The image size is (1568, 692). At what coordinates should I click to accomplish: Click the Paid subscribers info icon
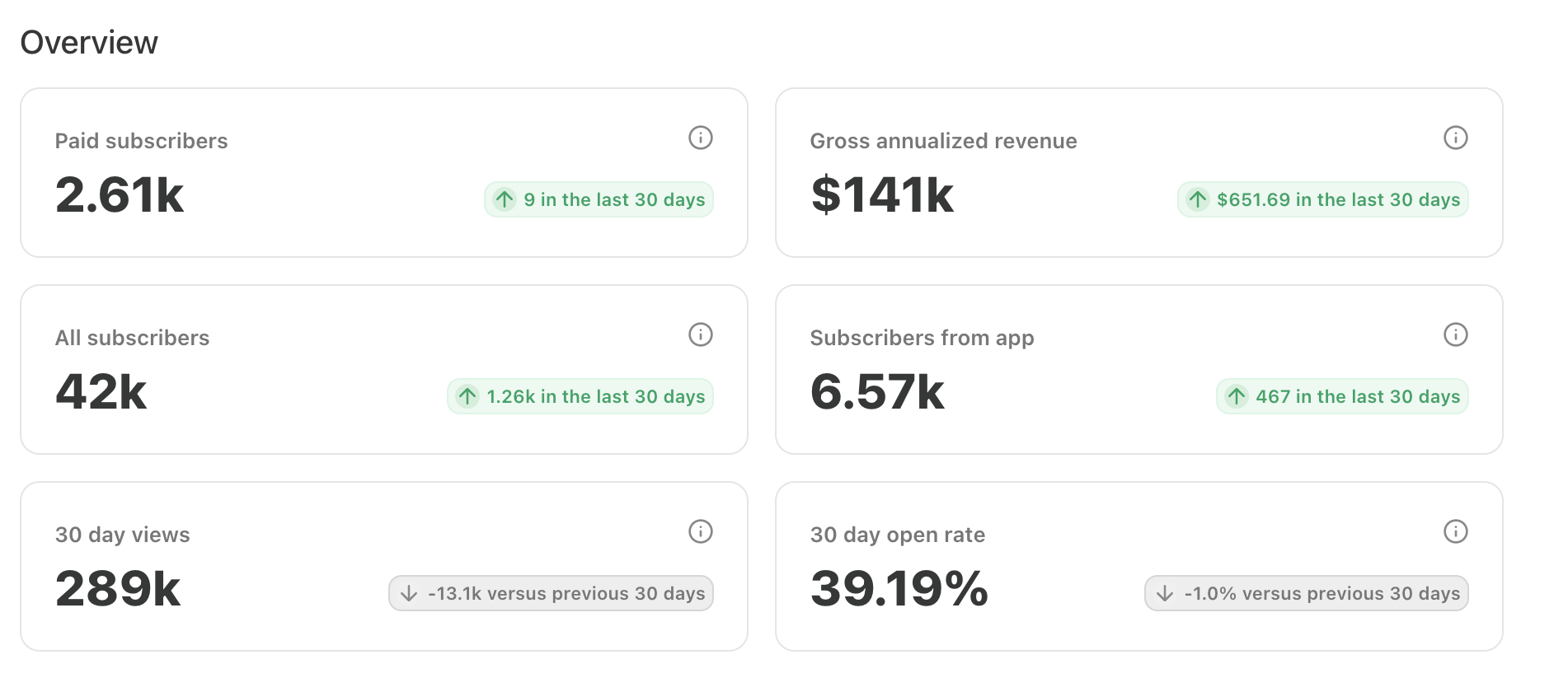[701, 138]
